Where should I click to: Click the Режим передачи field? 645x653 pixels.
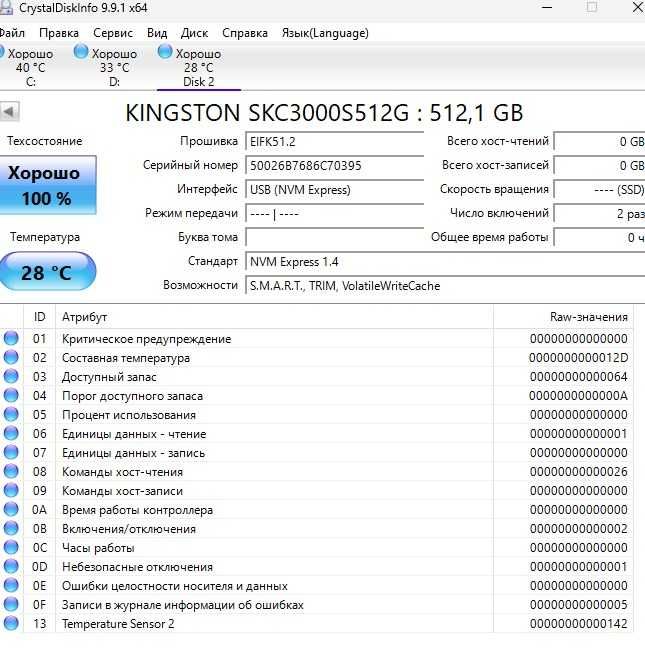(335, 214)
